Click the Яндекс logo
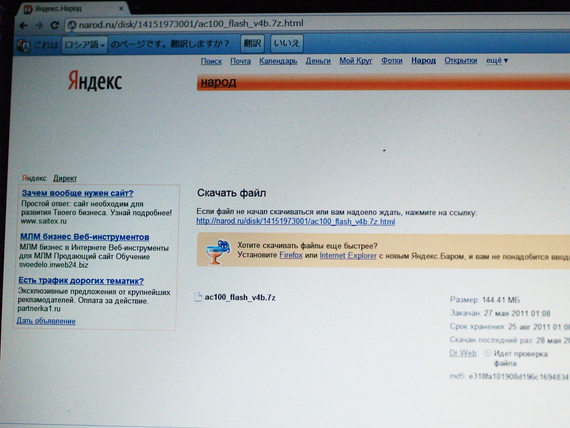This screenshot has width=570, height=428. click(x=95, y=81)
